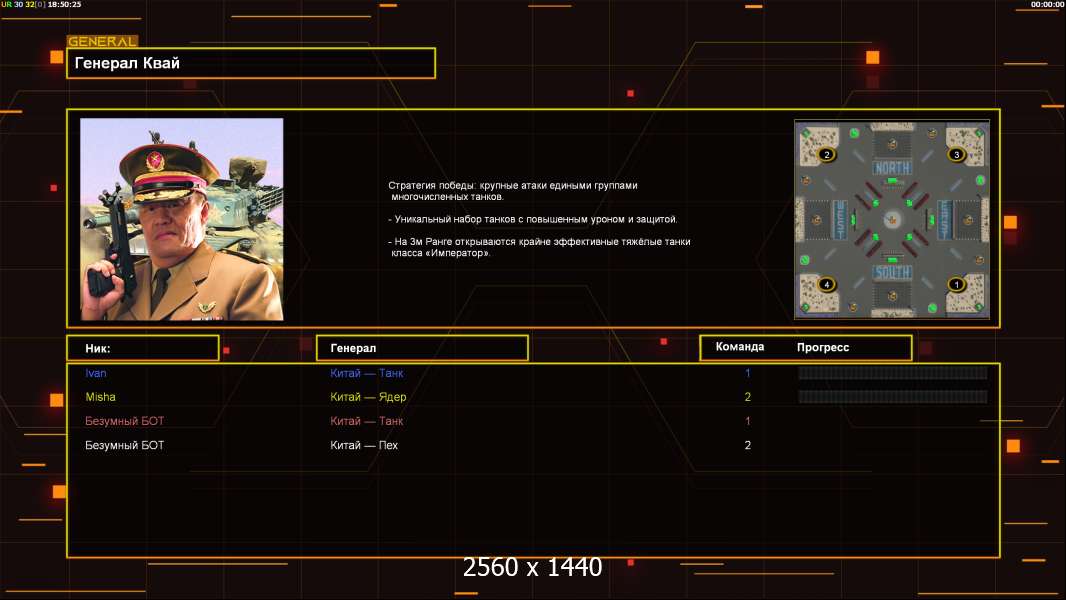Viewport: 1066px width, 600px height.
Task: Click start position 2 on the minimap
Action: point(826,155)
